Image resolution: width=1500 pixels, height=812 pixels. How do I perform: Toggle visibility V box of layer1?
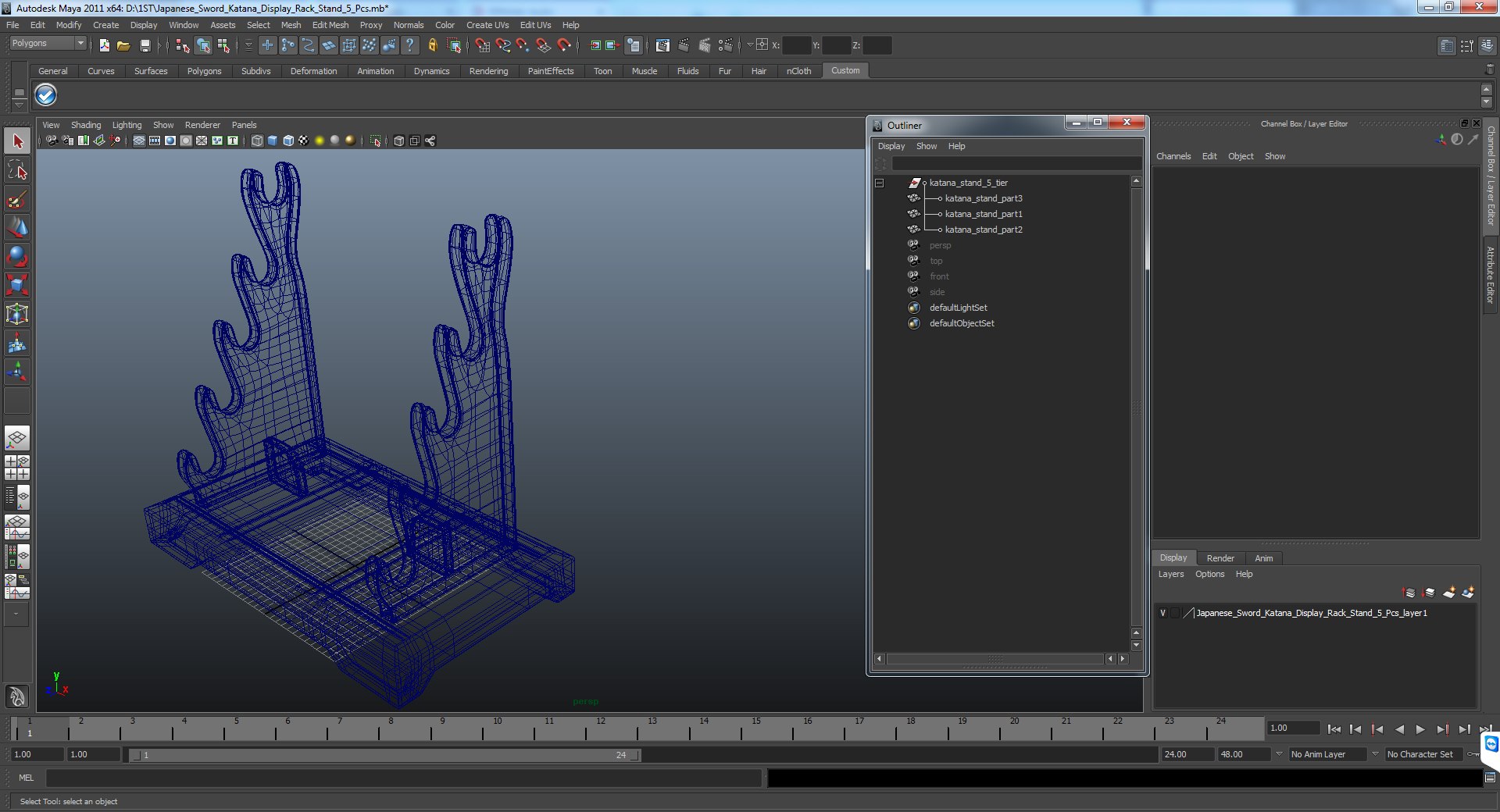pyautogui.click(x=1162, y=613)
